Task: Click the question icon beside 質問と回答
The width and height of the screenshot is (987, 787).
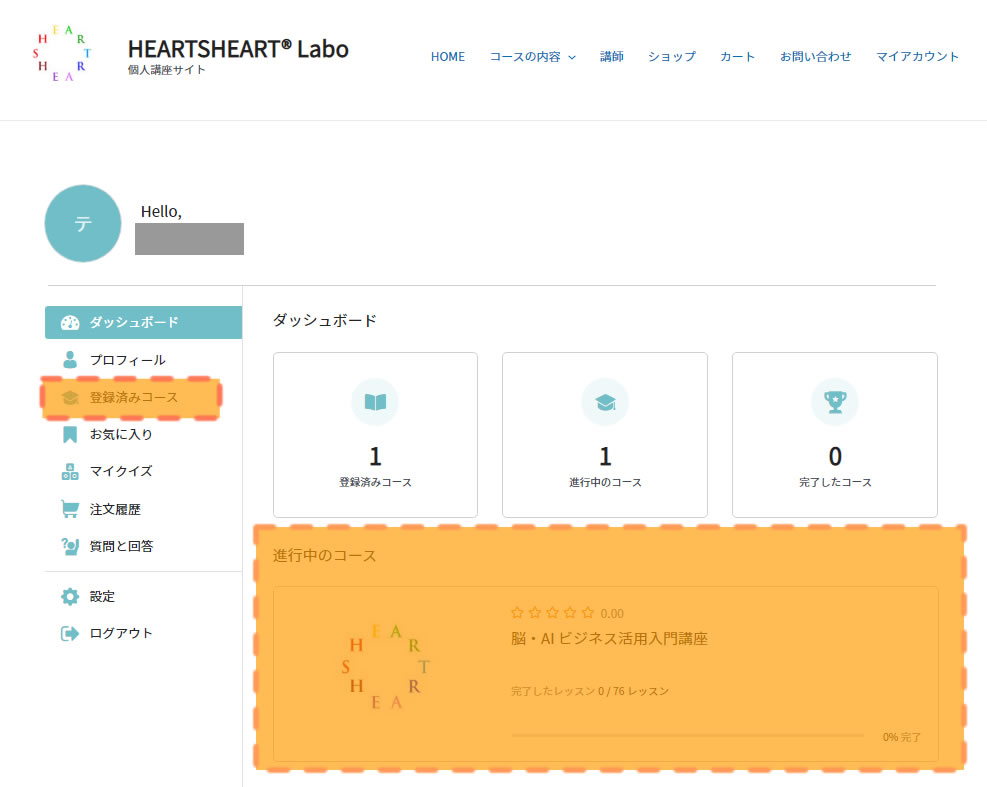Action: coord(70,546)
